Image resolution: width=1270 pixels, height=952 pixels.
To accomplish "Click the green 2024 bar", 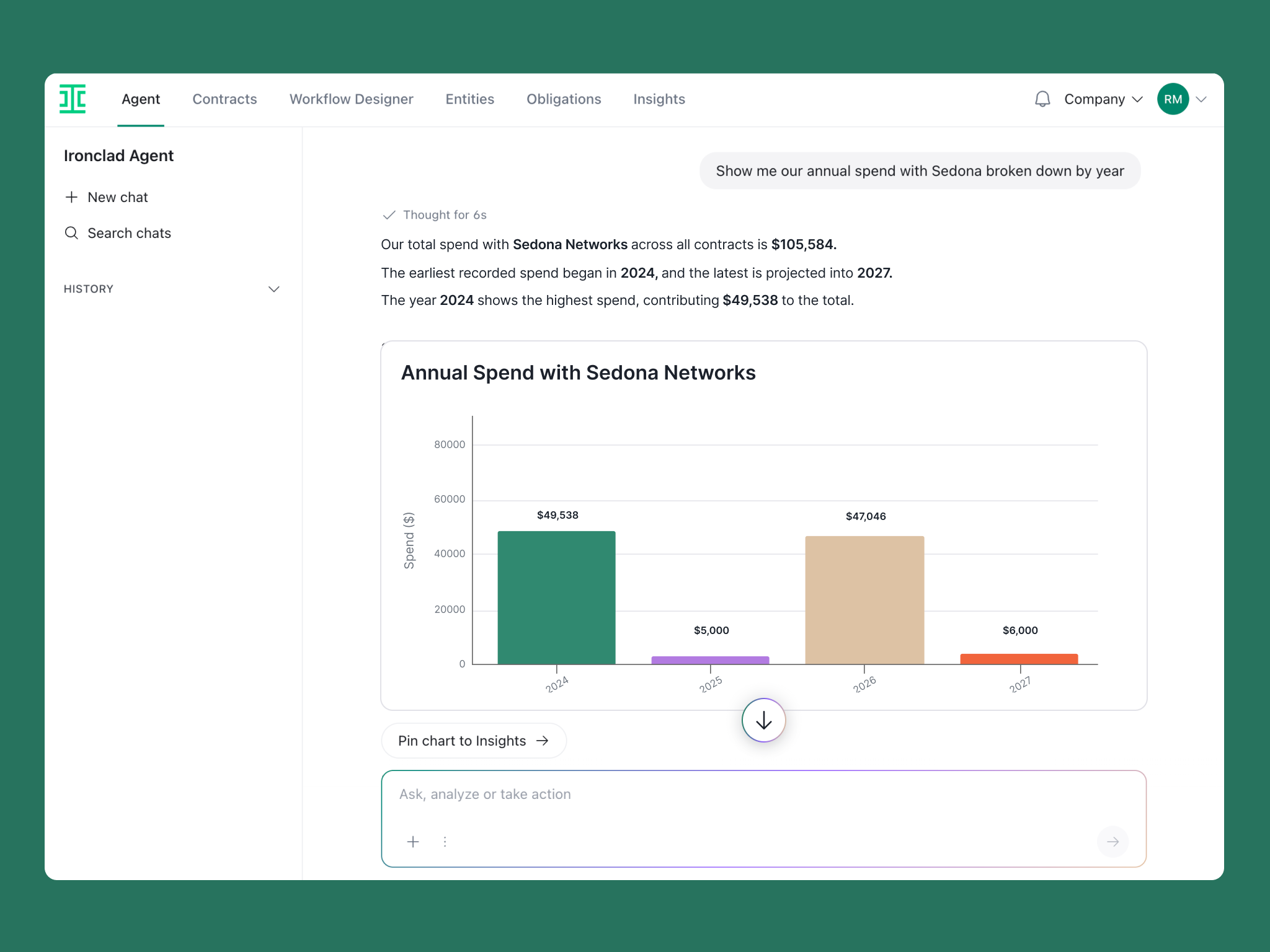I will pyautogui.click(x=556, y=597).
